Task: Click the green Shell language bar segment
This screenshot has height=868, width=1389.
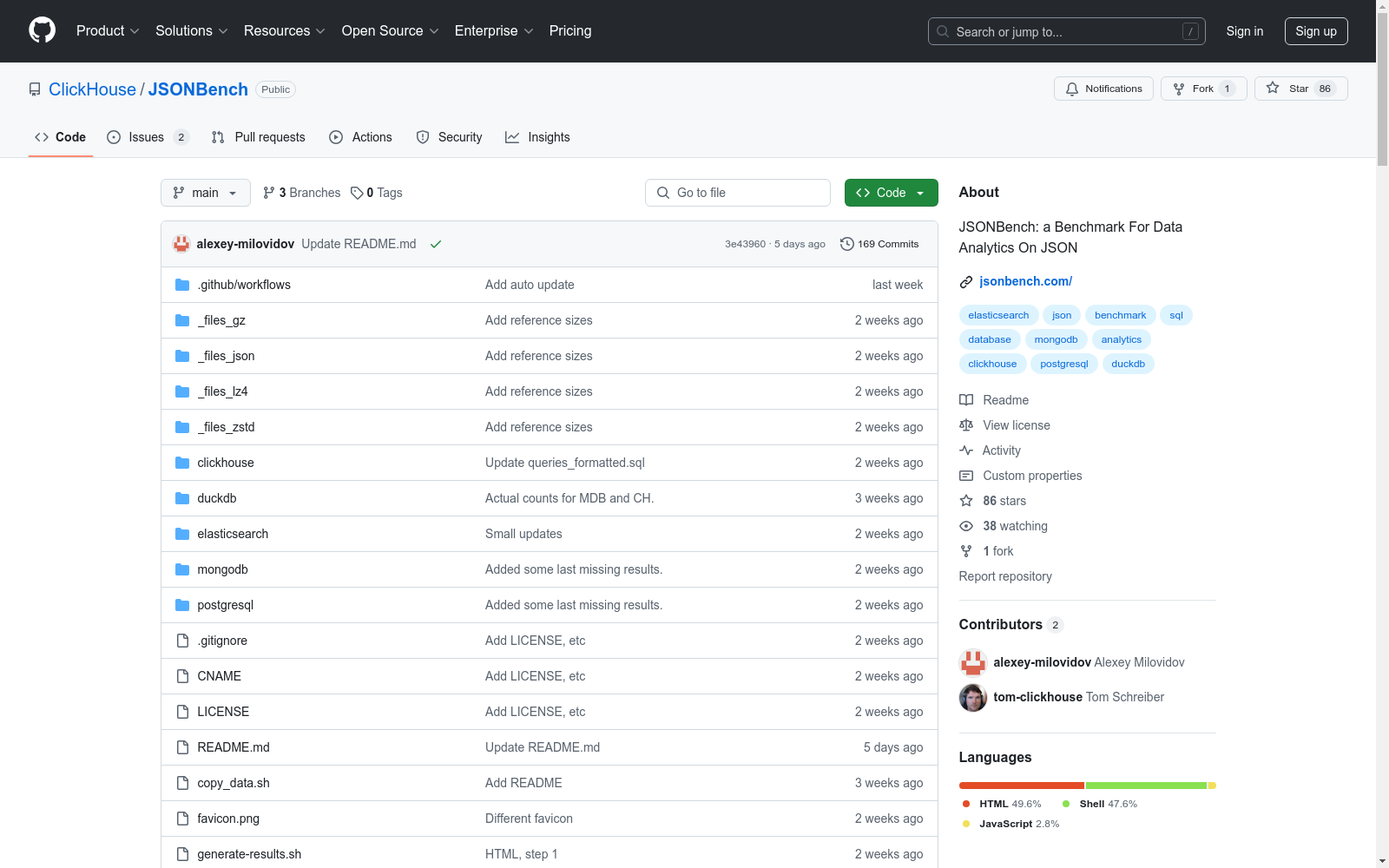Action: [1146, 786]
